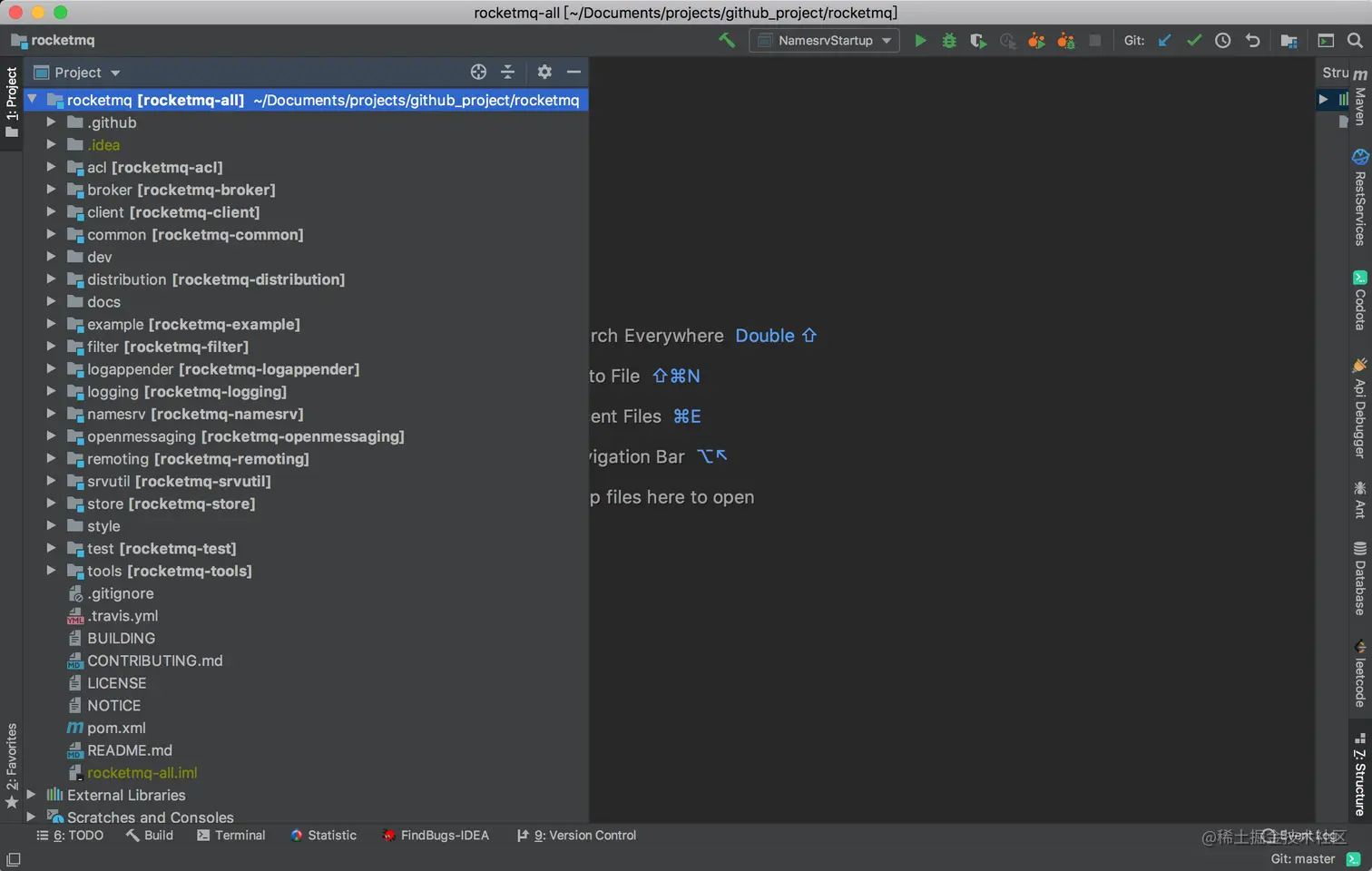Open the Statistic tool window
1372x871 pixels.
coord(324,836)
